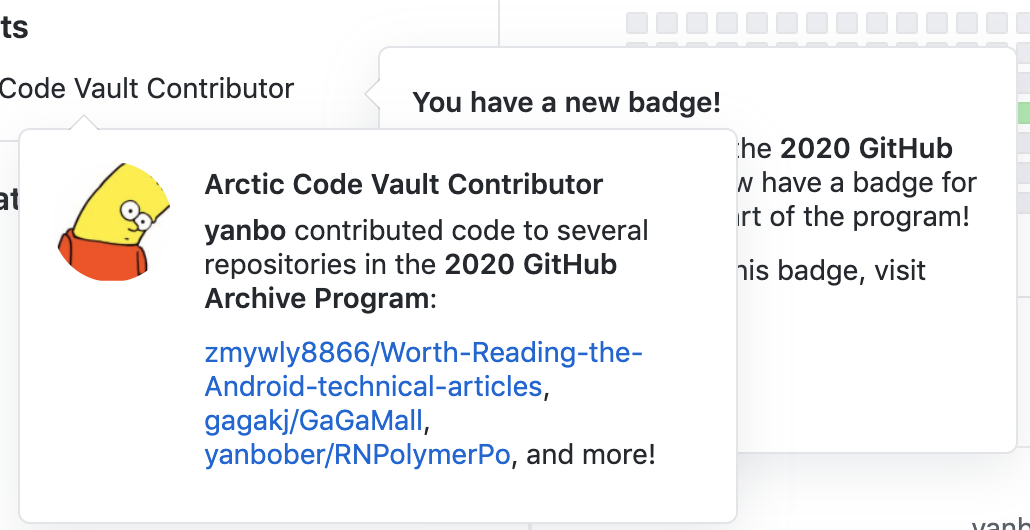Viewport: 1030px width, 530px height.
Task: Click the left-pointing caret of the badge notice
Action: tap(373, 95)
